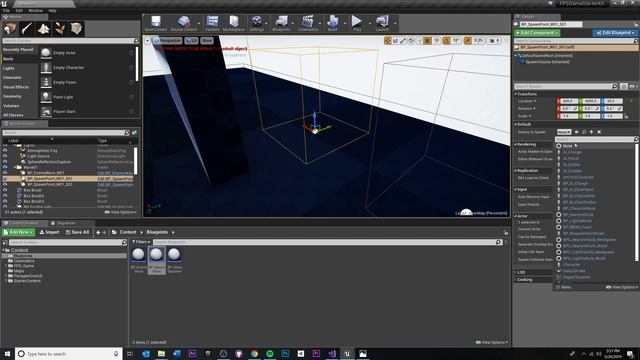This screenshot has height=360, width=640.
Task: Select the Place mode icon
Action: point(10,29)
